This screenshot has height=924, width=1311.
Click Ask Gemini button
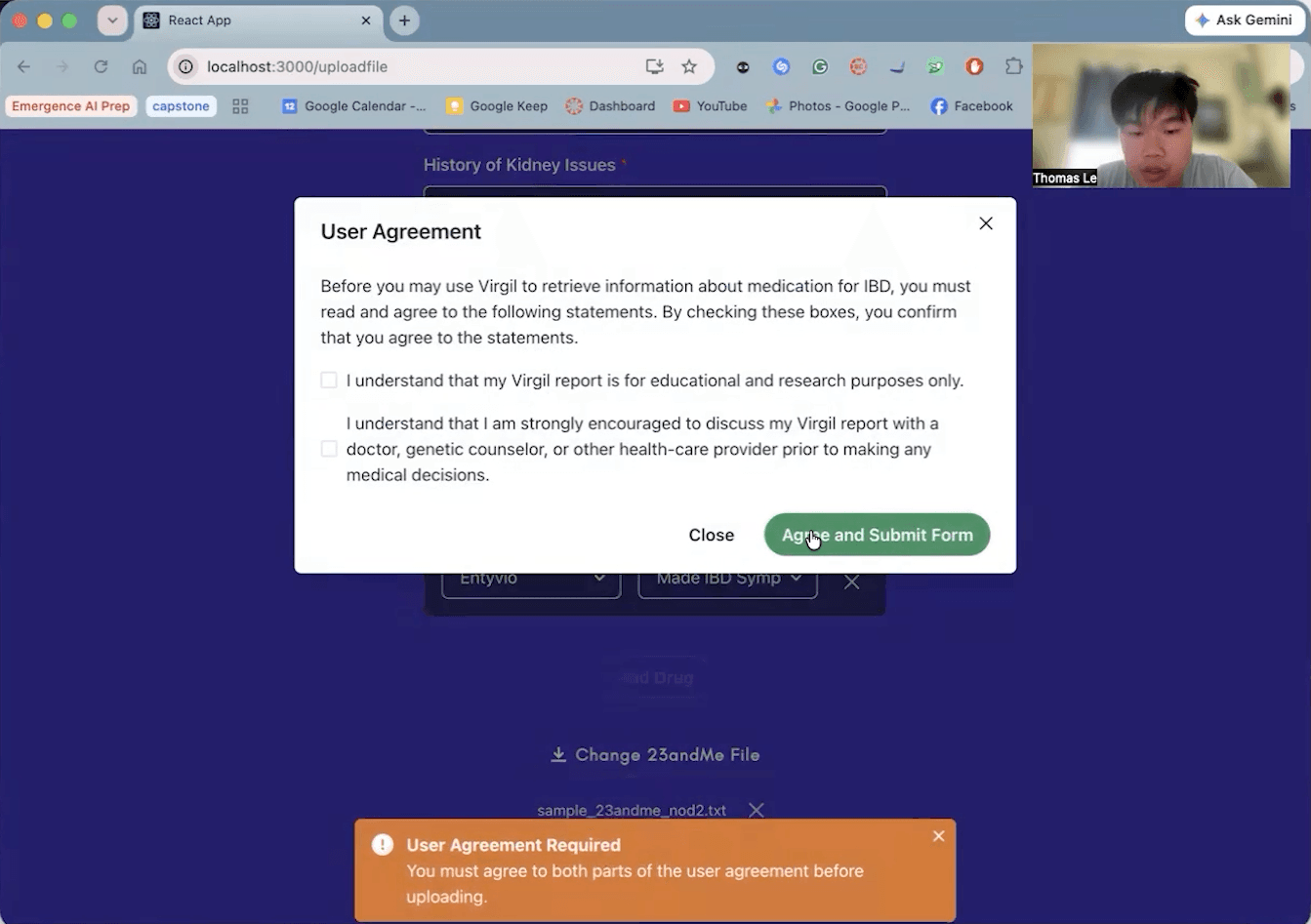(x=1245, y=20)
